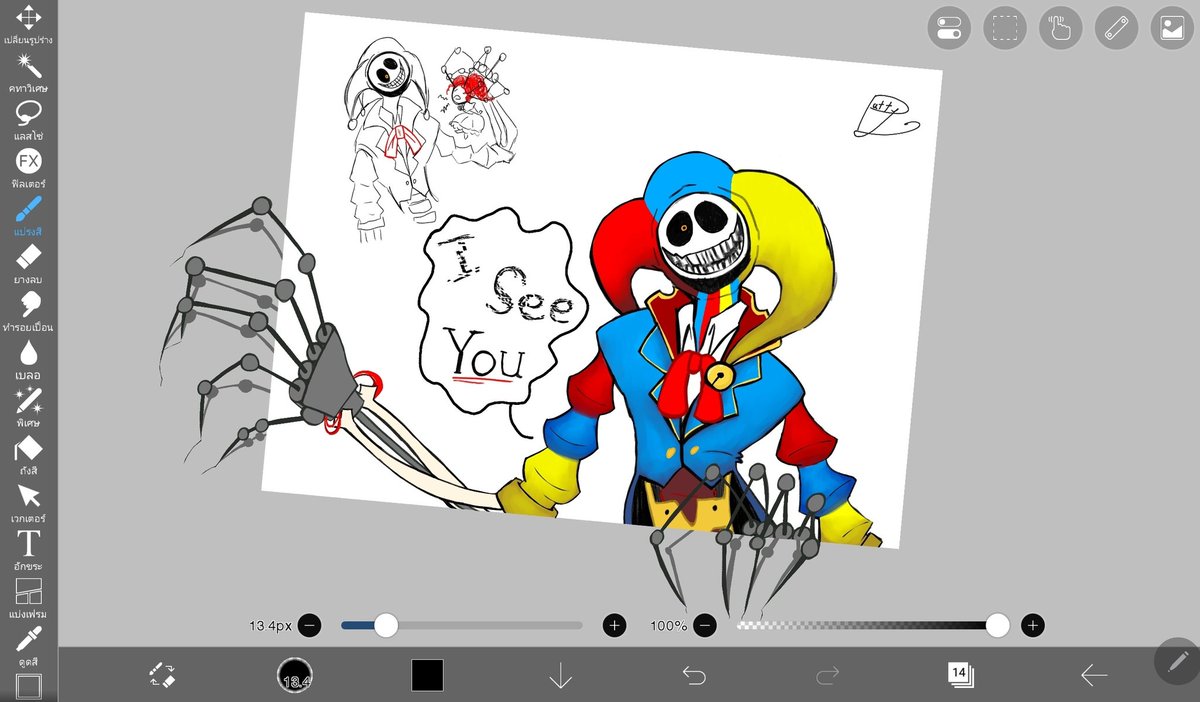
Task: Select the Text tool (อักขระ)
Action: click(28, 551)
